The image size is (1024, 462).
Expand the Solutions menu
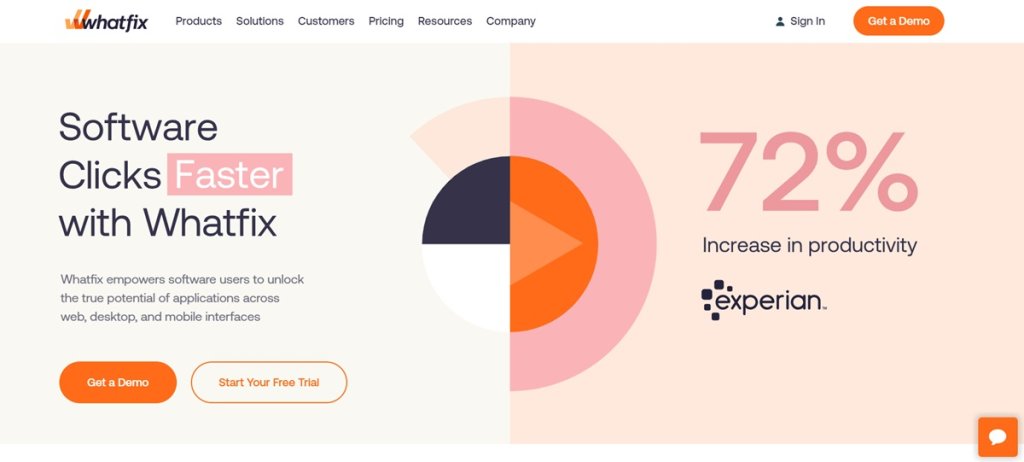[x=260, y=21]
